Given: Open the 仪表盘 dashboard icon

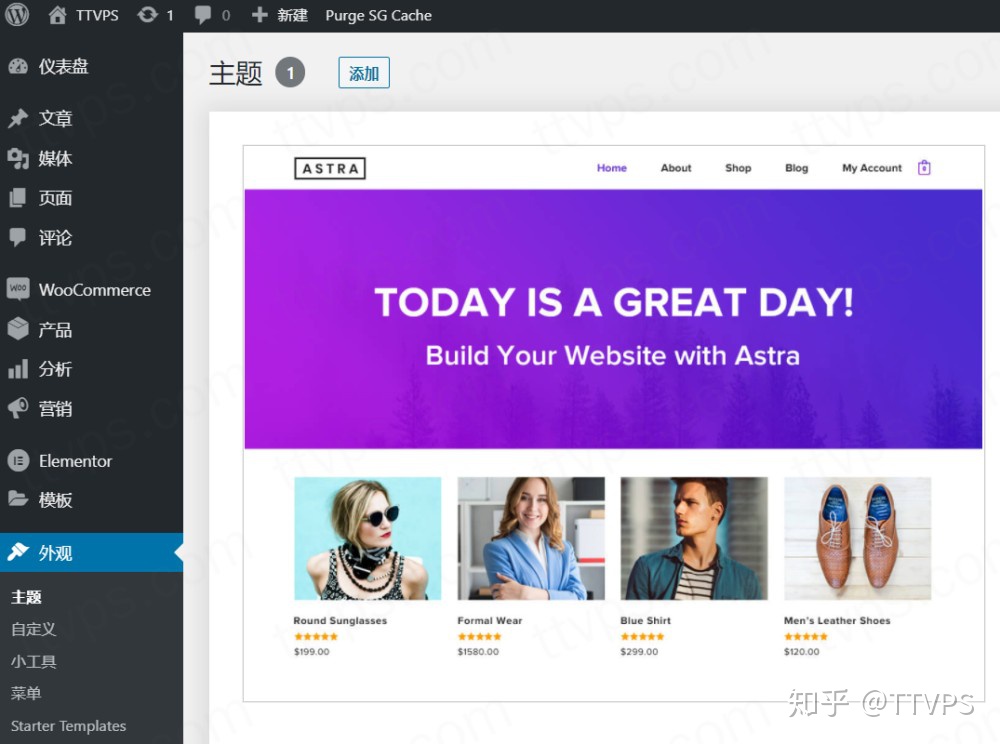Looking at the screenshot, I should coord(18,66).
